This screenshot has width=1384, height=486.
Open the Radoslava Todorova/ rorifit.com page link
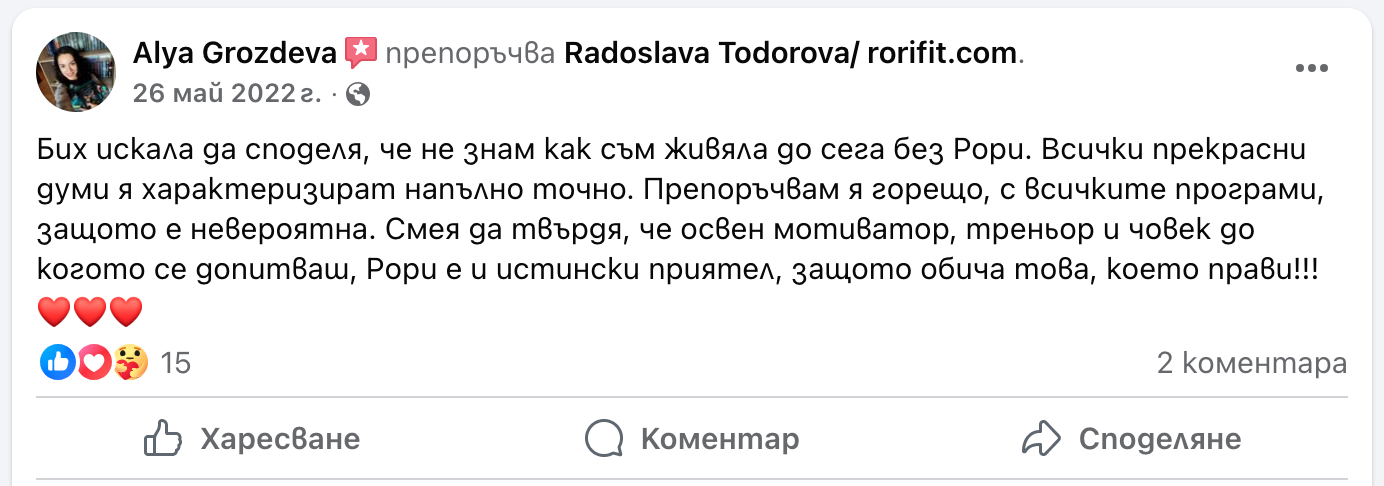790,54
